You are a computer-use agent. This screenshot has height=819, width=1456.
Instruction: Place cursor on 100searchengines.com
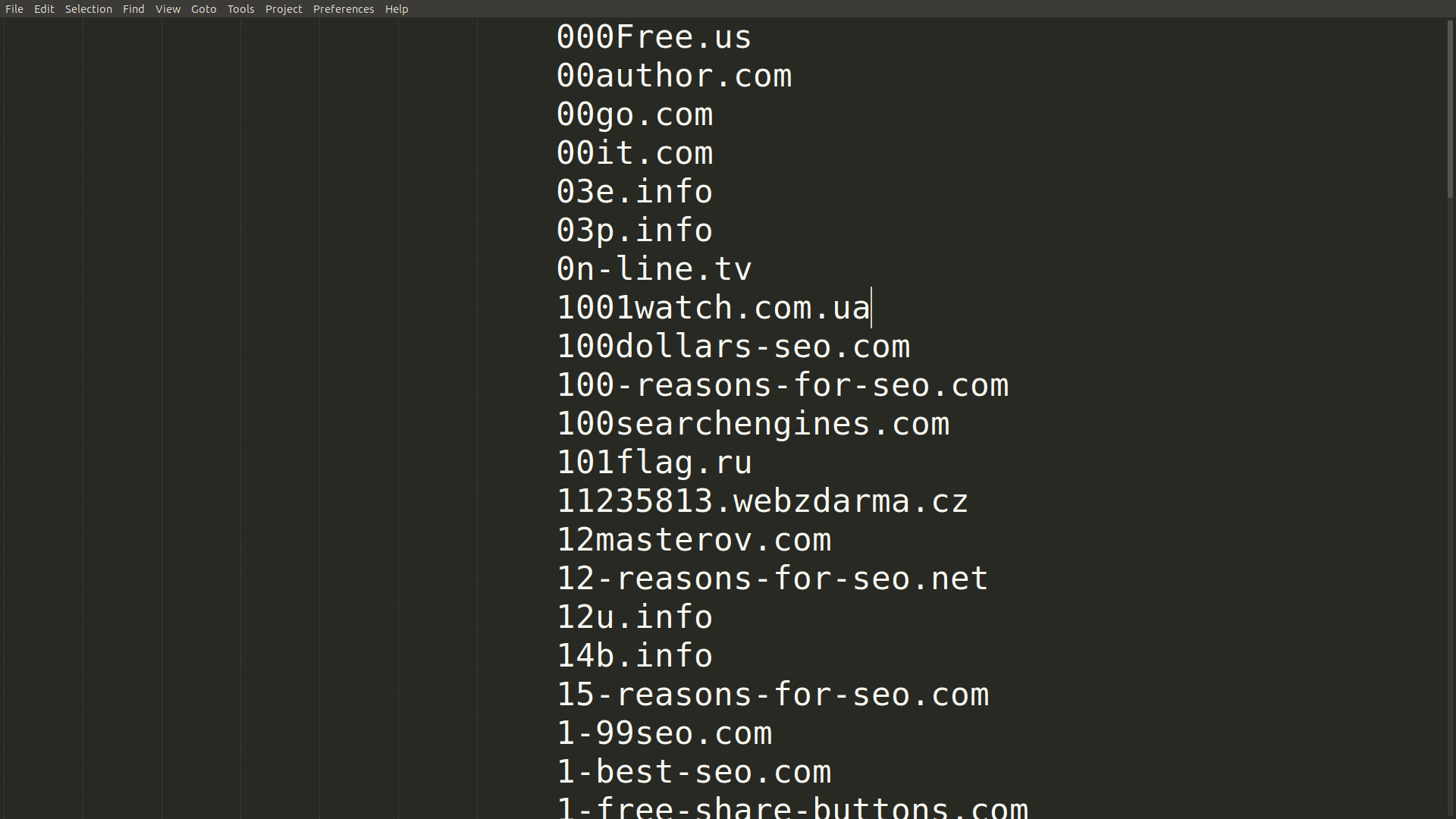point(752,422)
